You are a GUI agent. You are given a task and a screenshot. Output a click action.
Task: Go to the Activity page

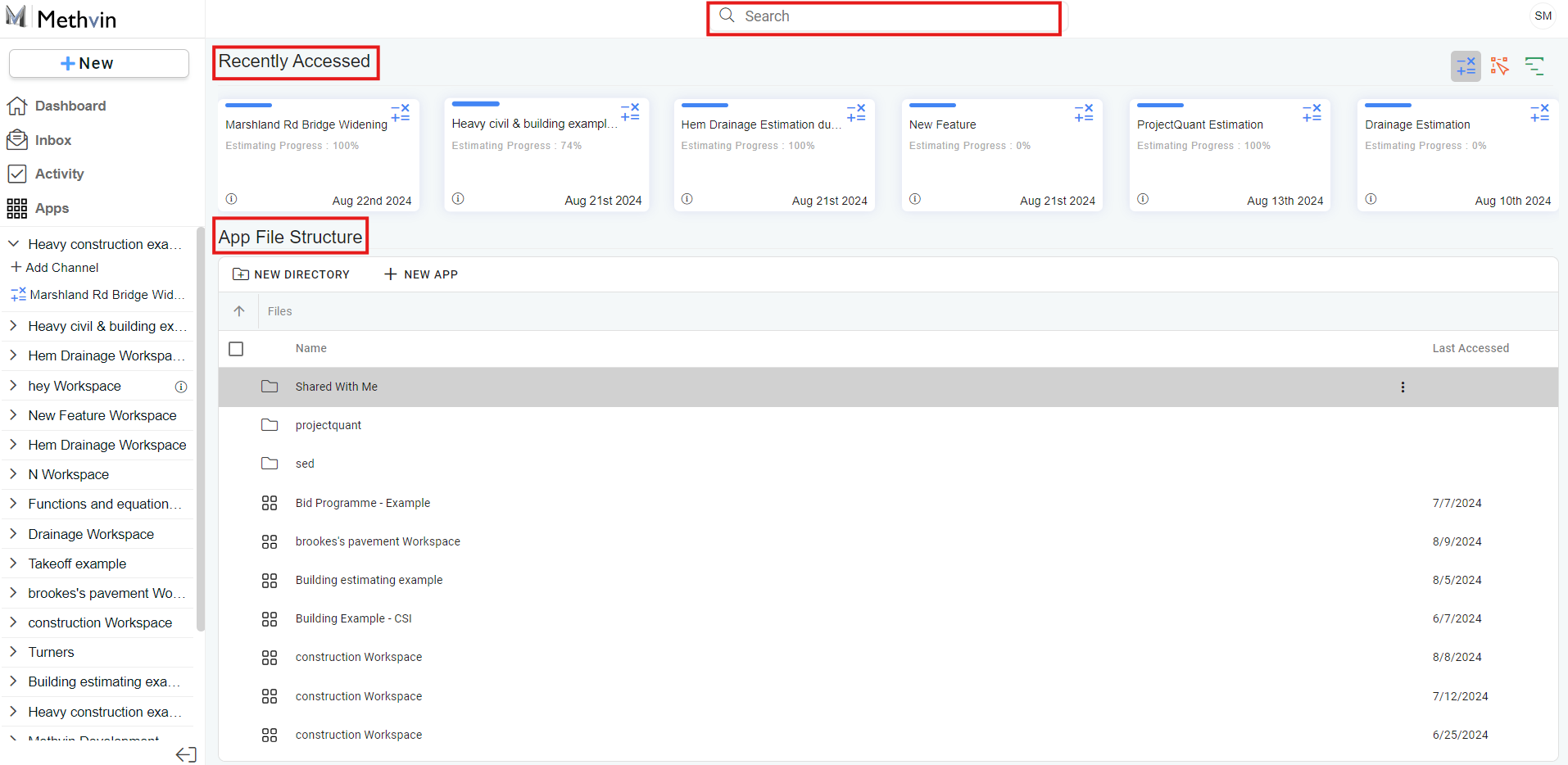pos(59,174)
